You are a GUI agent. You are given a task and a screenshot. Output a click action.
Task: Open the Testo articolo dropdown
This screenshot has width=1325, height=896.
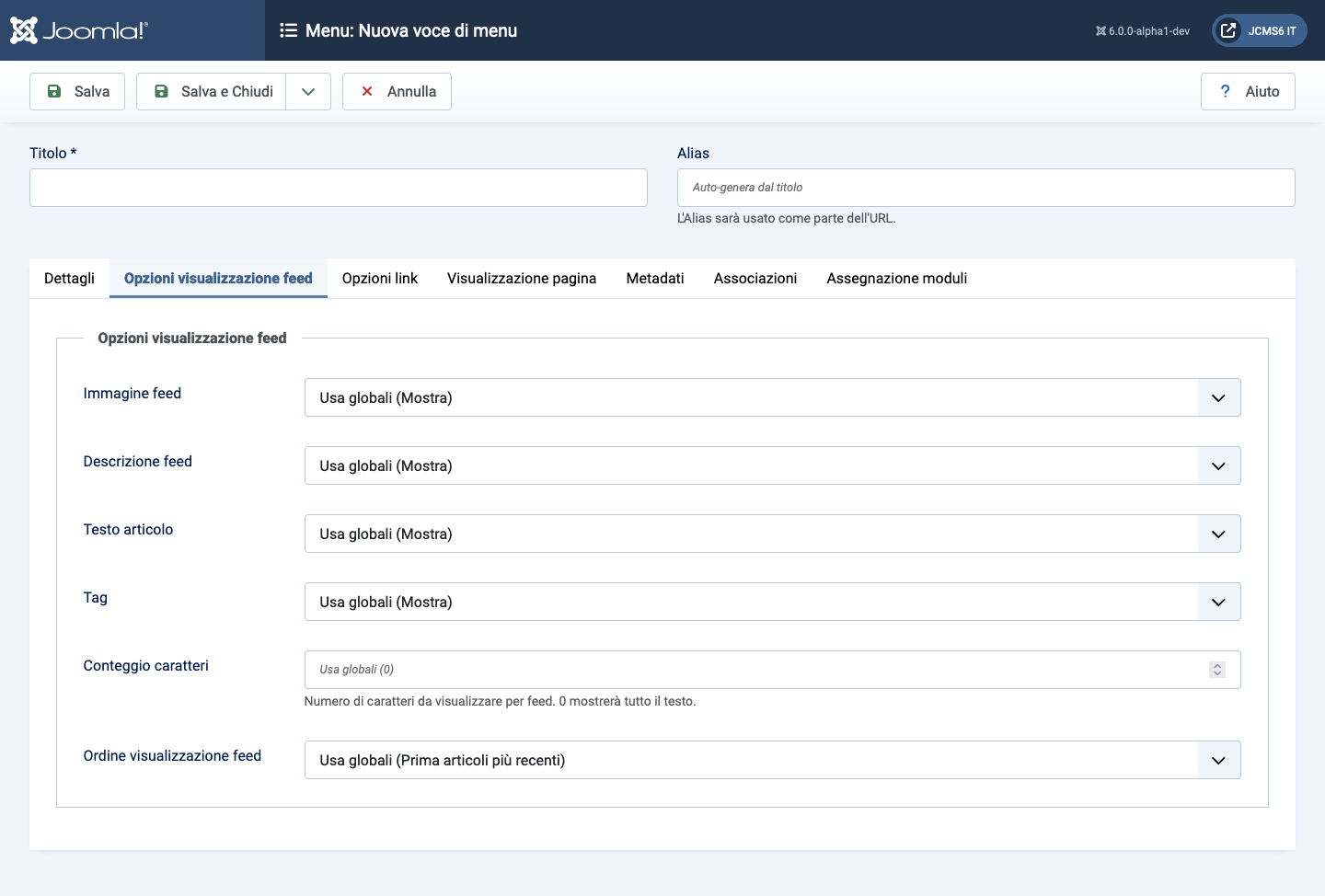click(773, 534)
